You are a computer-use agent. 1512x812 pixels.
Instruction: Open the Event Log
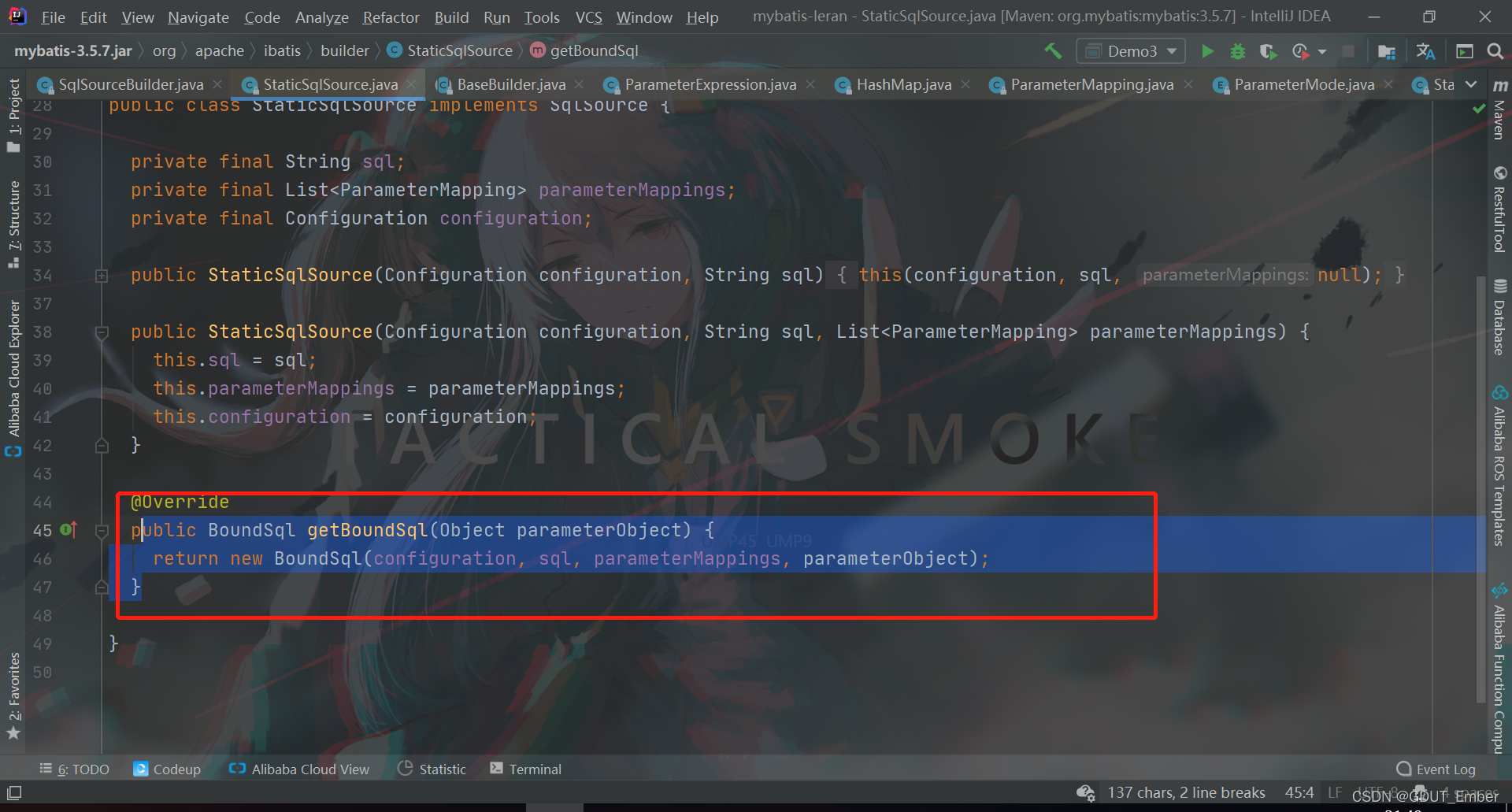1436,769
